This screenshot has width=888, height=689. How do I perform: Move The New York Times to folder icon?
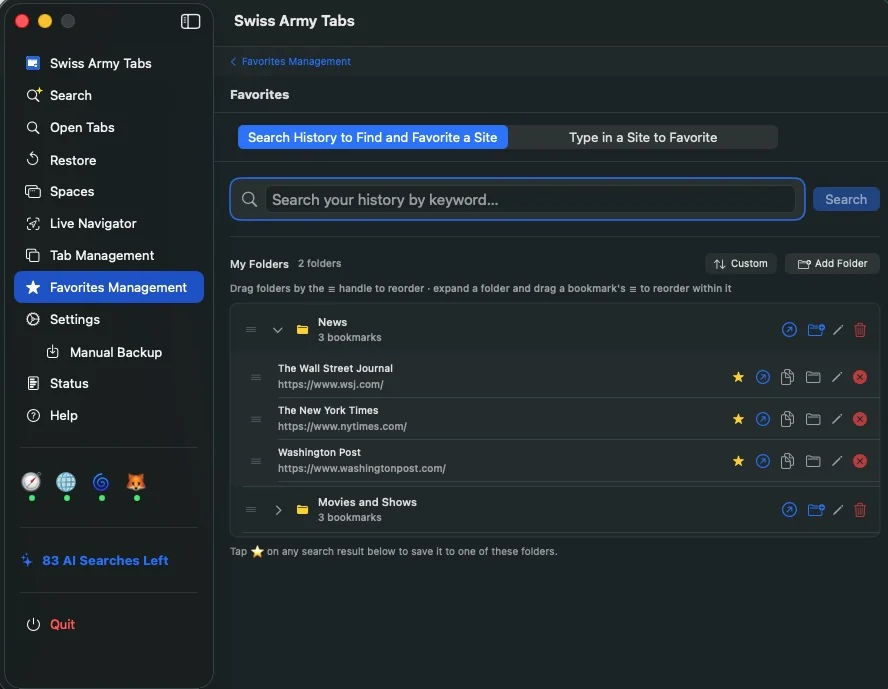tap(813, 419)
